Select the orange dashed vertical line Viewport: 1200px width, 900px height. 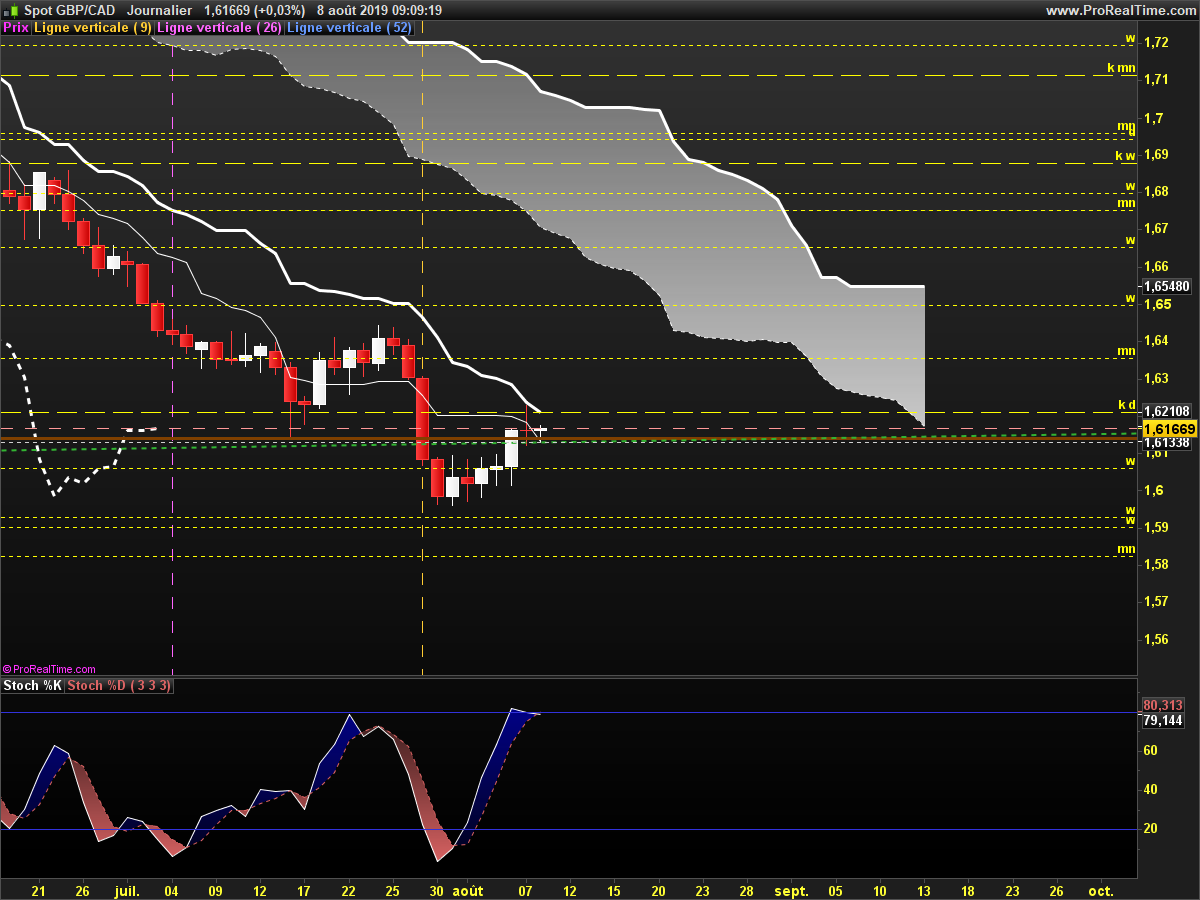tap(422, 350)
